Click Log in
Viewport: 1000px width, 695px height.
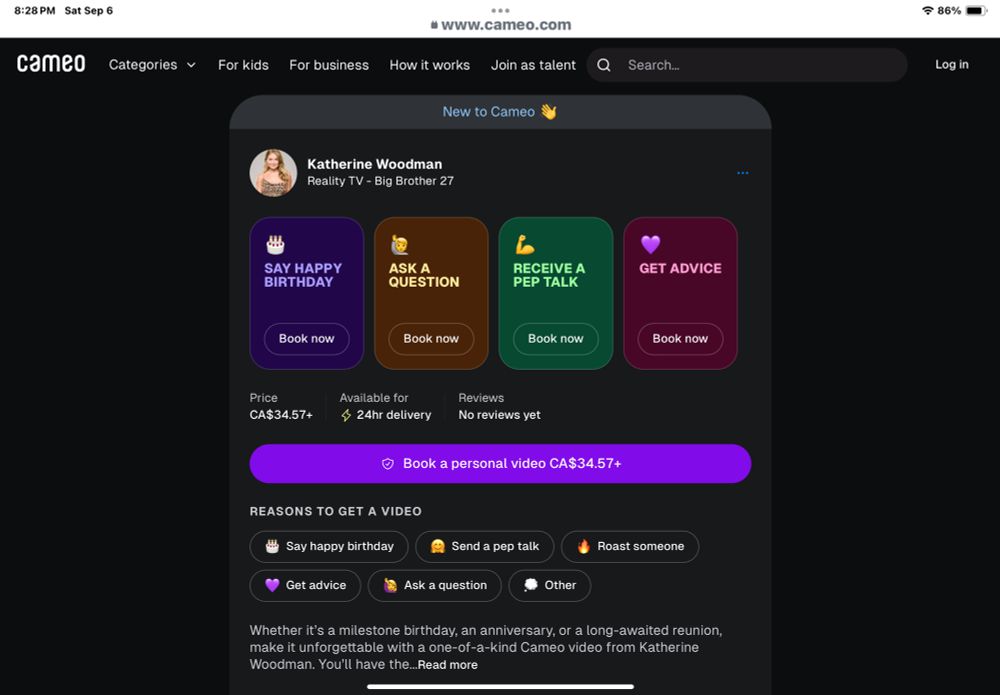(x=952, y=64)
